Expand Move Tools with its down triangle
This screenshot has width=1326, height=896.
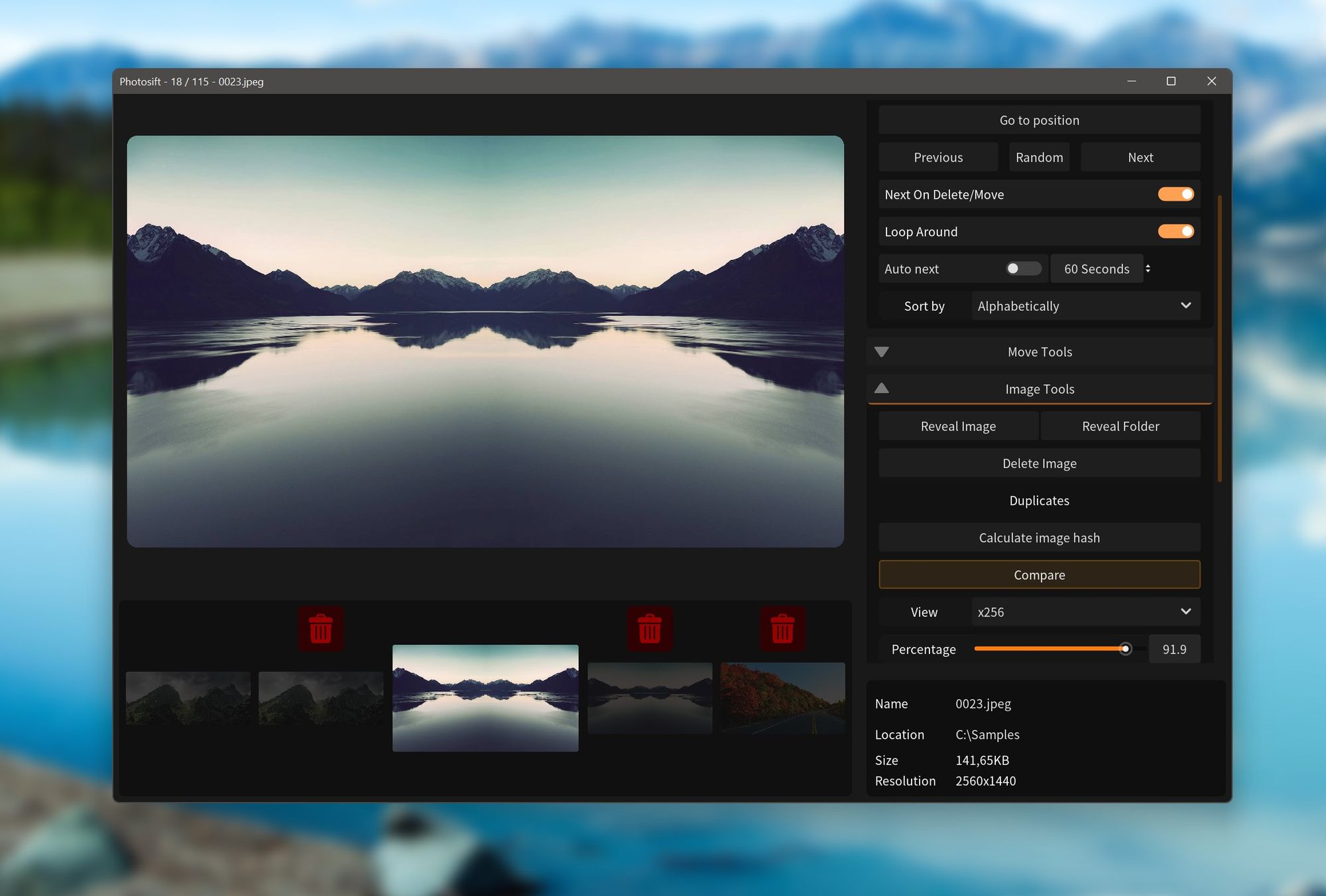pyautogui.click(x=881, y=352)
